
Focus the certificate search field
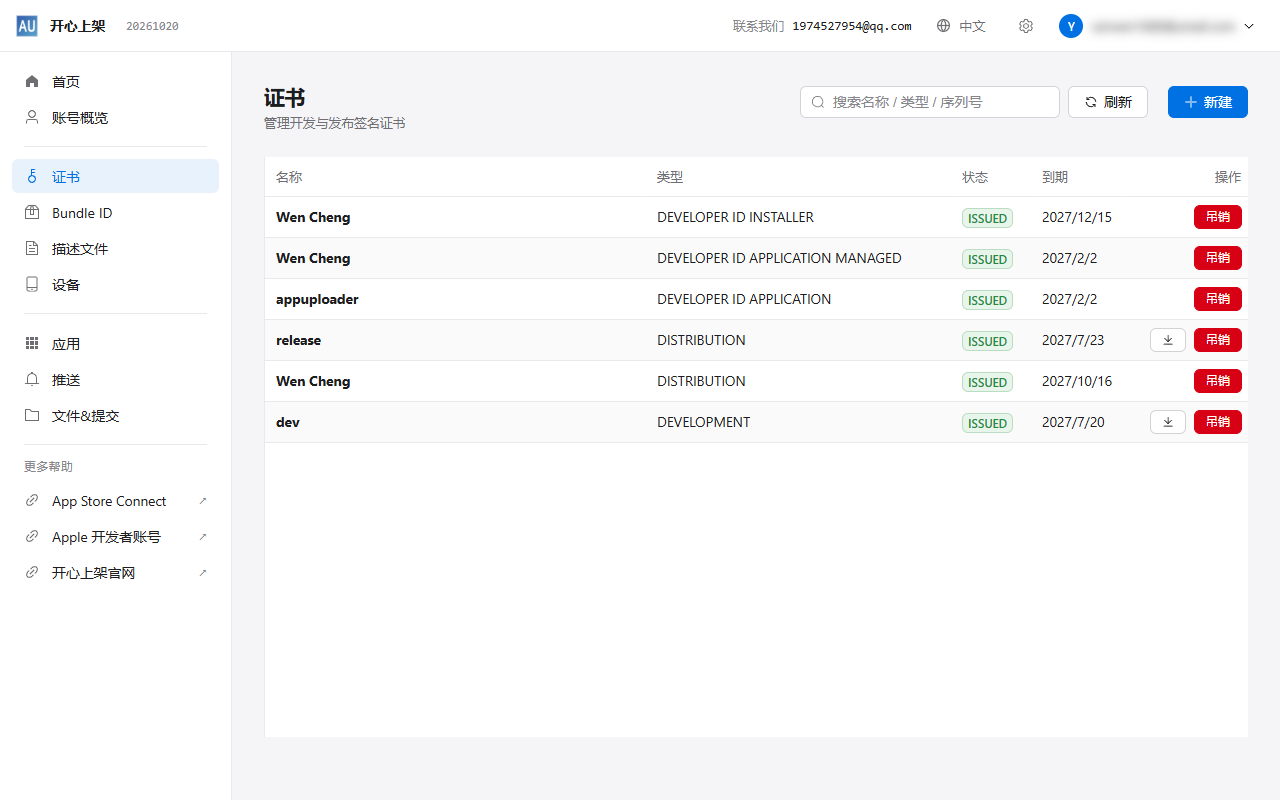930,102
